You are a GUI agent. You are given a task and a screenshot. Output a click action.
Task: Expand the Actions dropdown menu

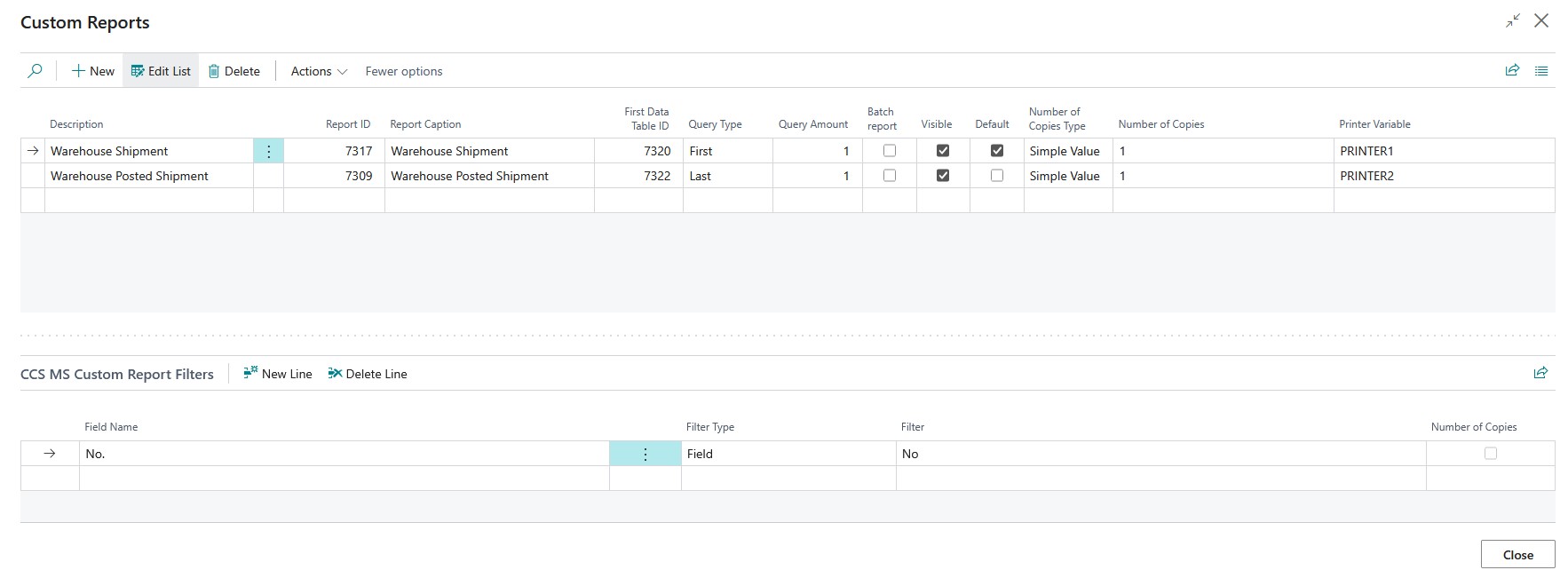[319, 71]
